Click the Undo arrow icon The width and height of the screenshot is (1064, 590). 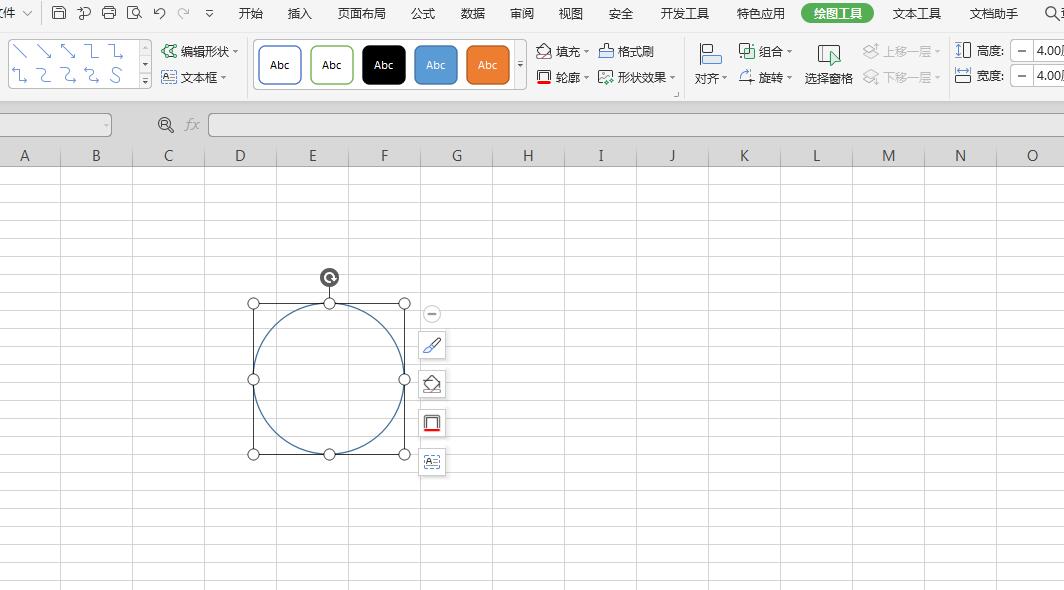tap(159, 13)
